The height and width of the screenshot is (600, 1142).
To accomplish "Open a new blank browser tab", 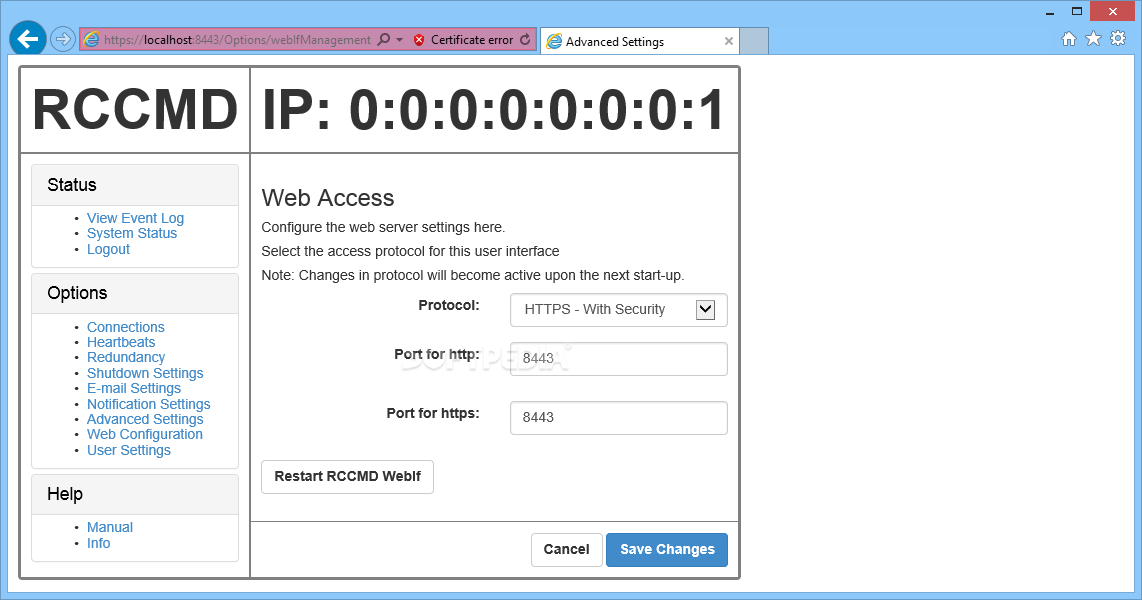I will click(x=754, y=42).
